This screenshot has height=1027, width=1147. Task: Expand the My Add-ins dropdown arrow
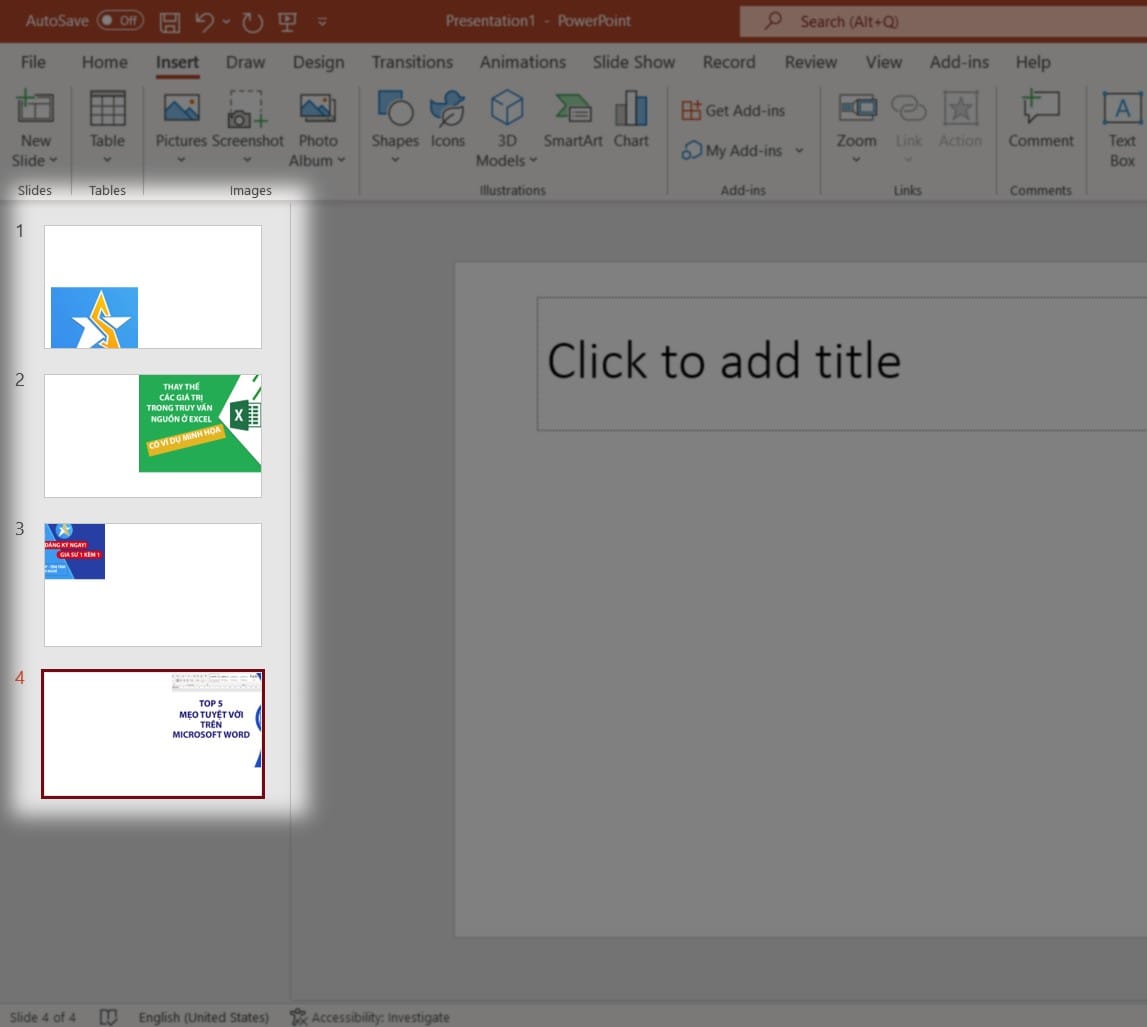[x=800, y=151]
